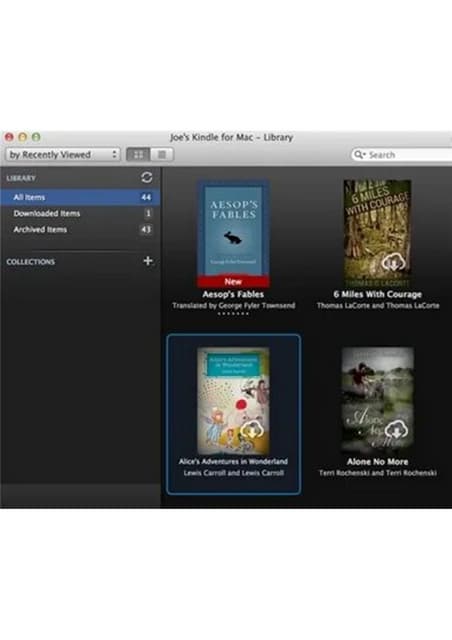Click the Search field
452x640 pixels.
click(401, 155)
